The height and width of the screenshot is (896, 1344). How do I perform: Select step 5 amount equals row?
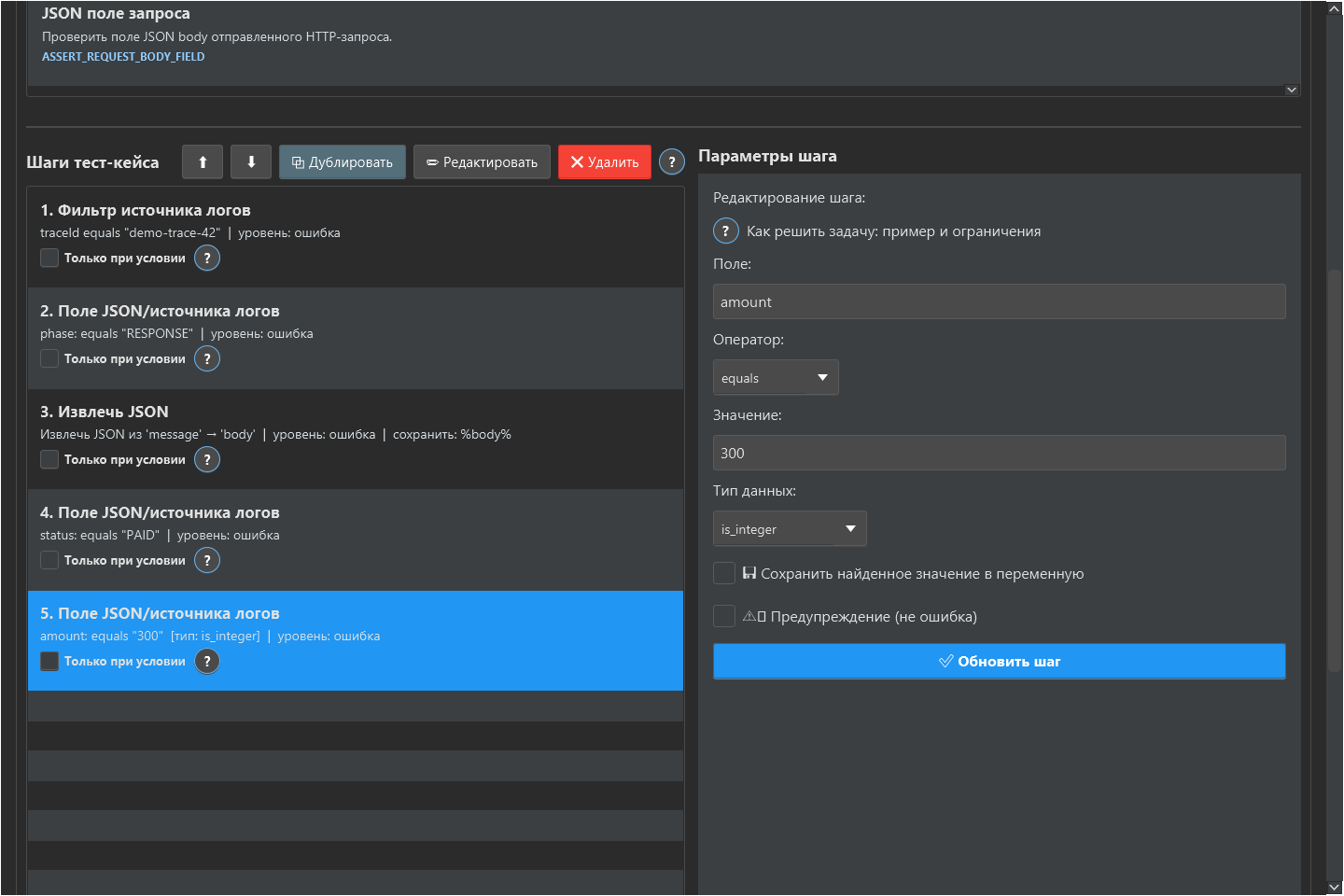click(x=356, y=640)
